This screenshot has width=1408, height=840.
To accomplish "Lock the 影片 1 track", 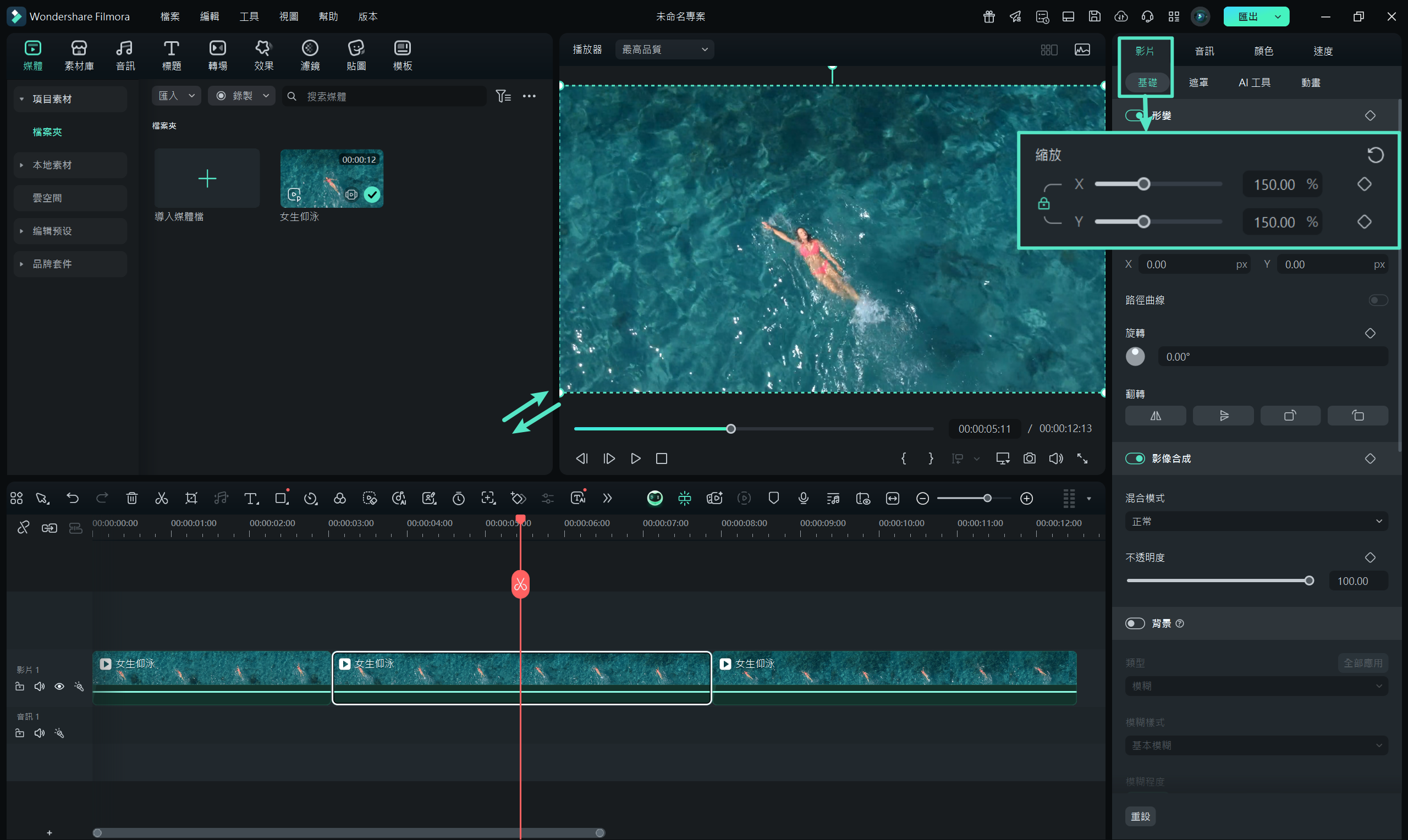I will pyautogui.click(x=20, y=687).
